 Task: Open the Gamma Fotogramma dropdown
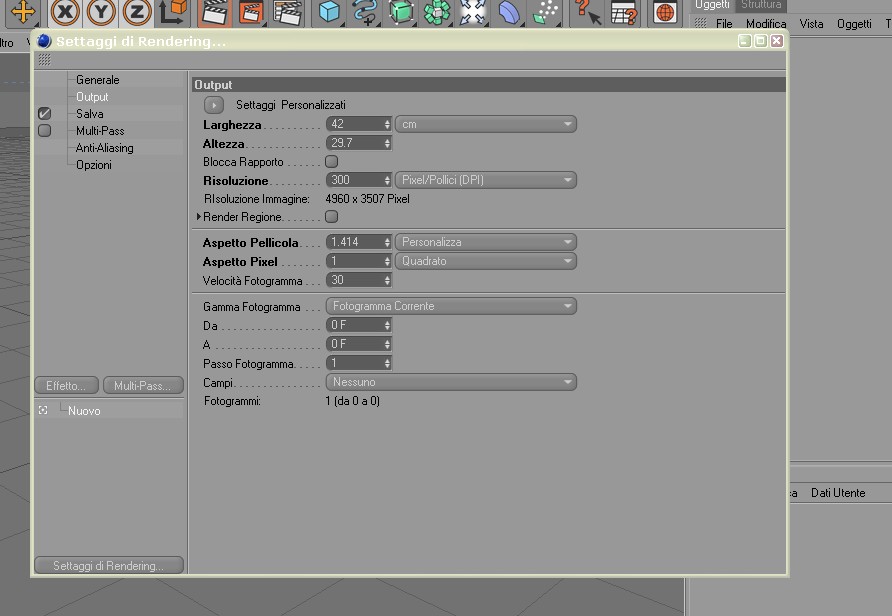pyautogui.click(x=451, y=306)
